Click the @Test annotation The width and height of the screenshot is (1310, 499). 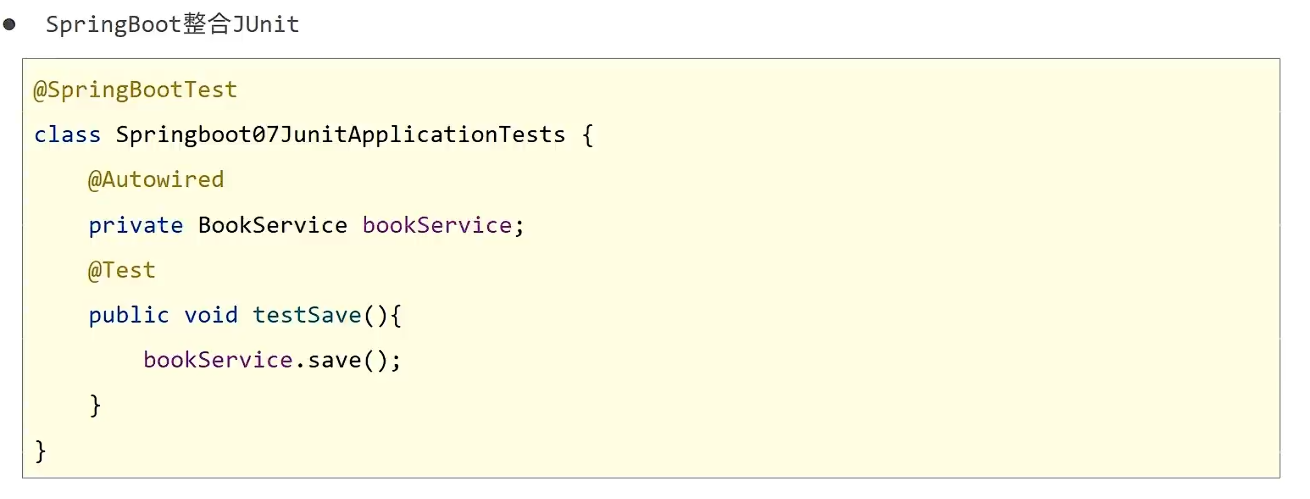coord(122,270)
